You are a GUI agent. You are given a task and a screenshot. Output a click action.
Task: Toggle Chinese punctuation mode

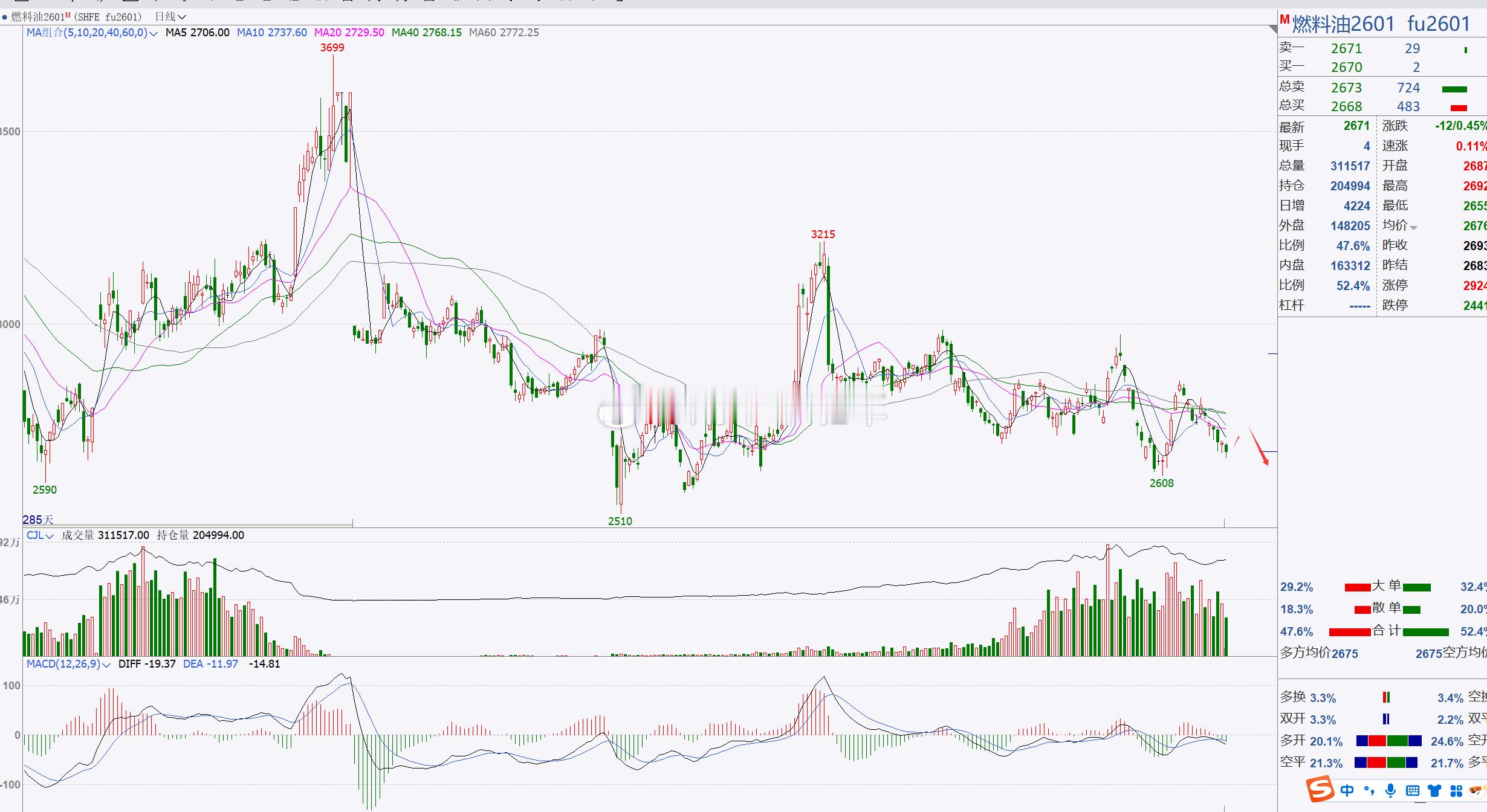pyautogui.click(x=1369, y=790)
